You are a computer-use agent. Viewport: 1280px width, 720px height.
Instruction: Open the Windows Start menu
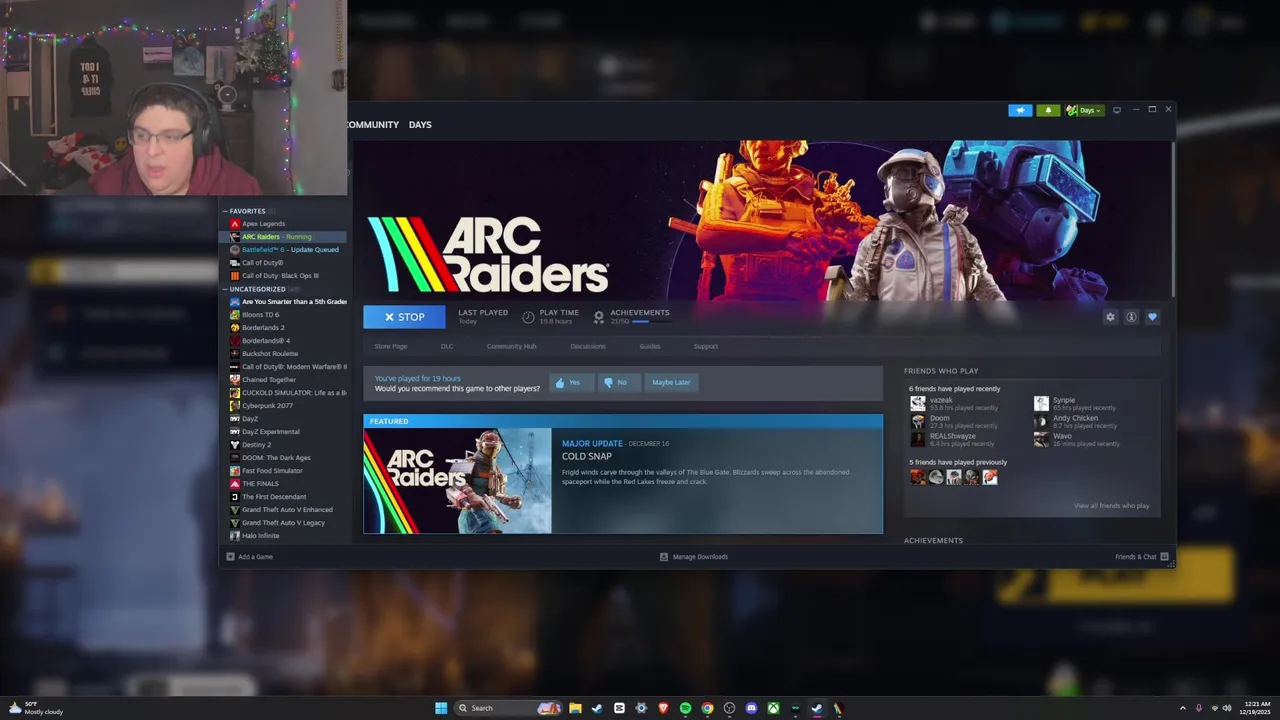441,708
